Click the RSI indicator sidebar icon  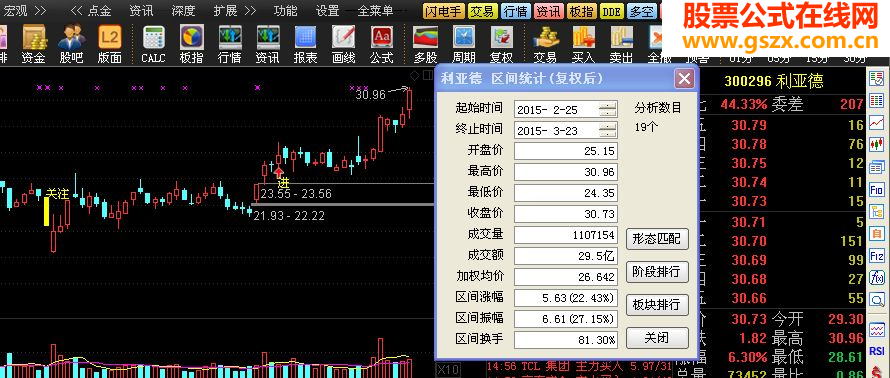tap(877, 351)
